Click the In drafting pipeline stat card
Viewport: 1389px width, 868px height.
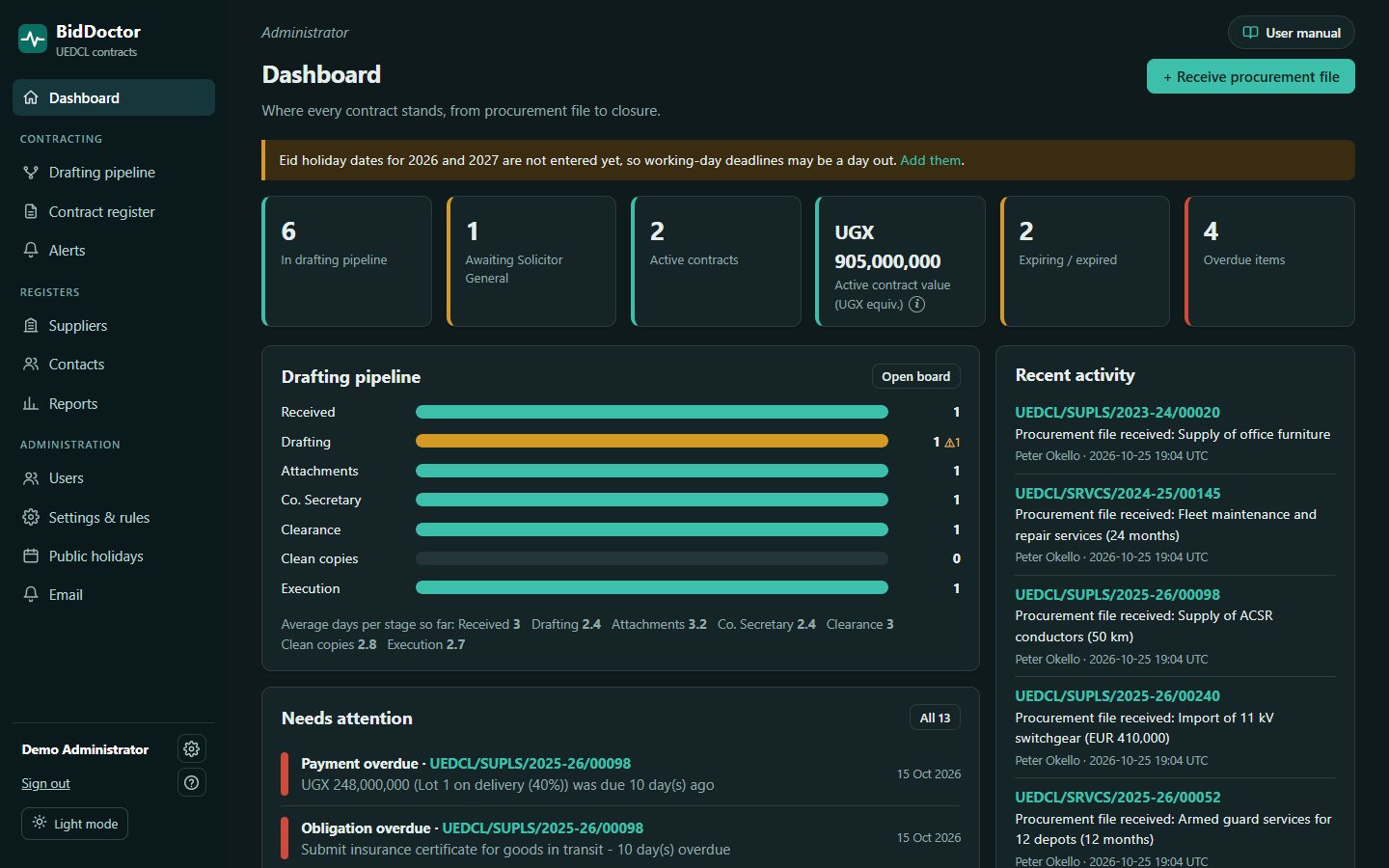click(346, 261)
